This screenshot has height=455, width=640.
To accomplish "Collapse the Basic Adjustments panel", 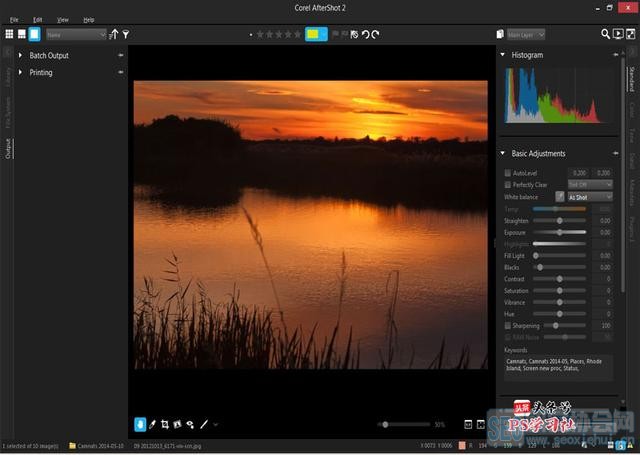I will [x=502, y=153].
